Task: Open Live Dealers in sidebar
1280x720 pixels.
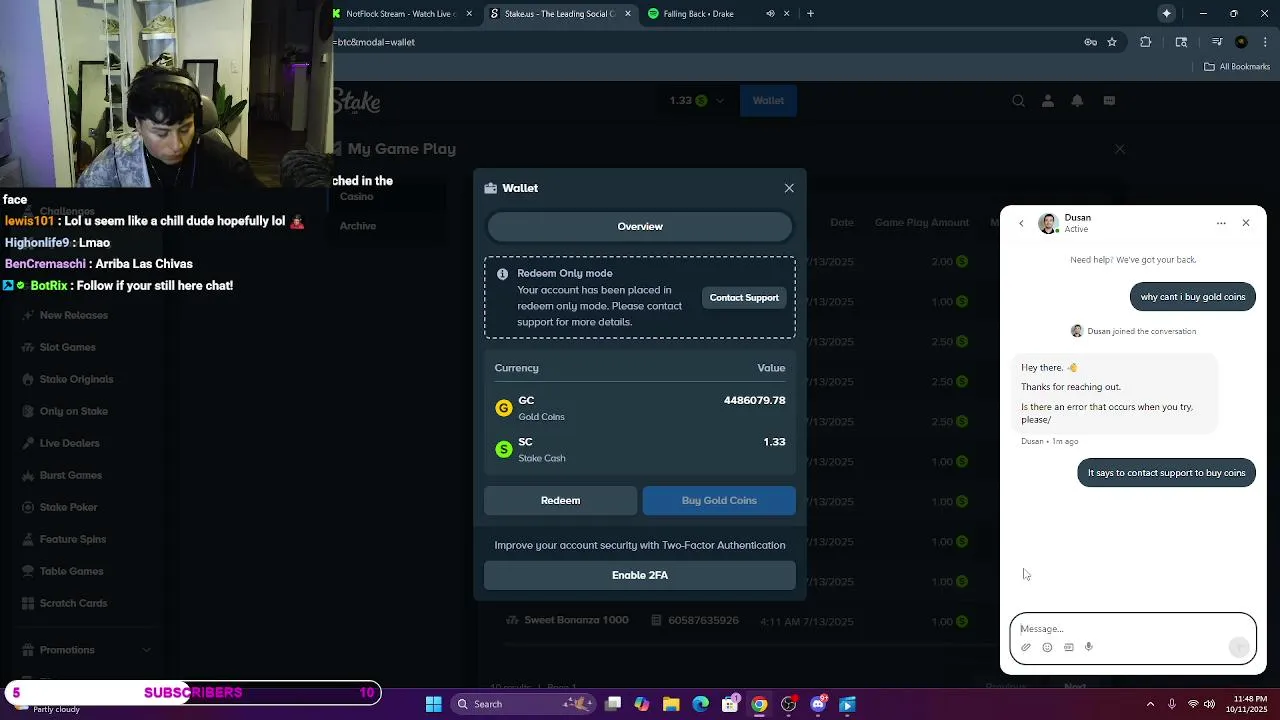Action: (70, 443)
